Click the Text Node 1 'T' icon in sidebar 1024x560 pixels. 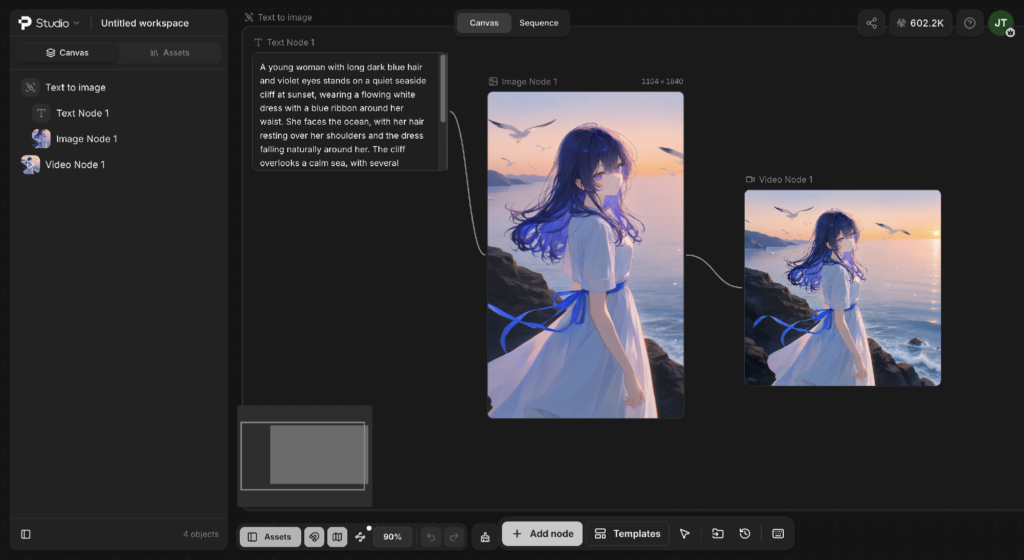pos(41,113)
